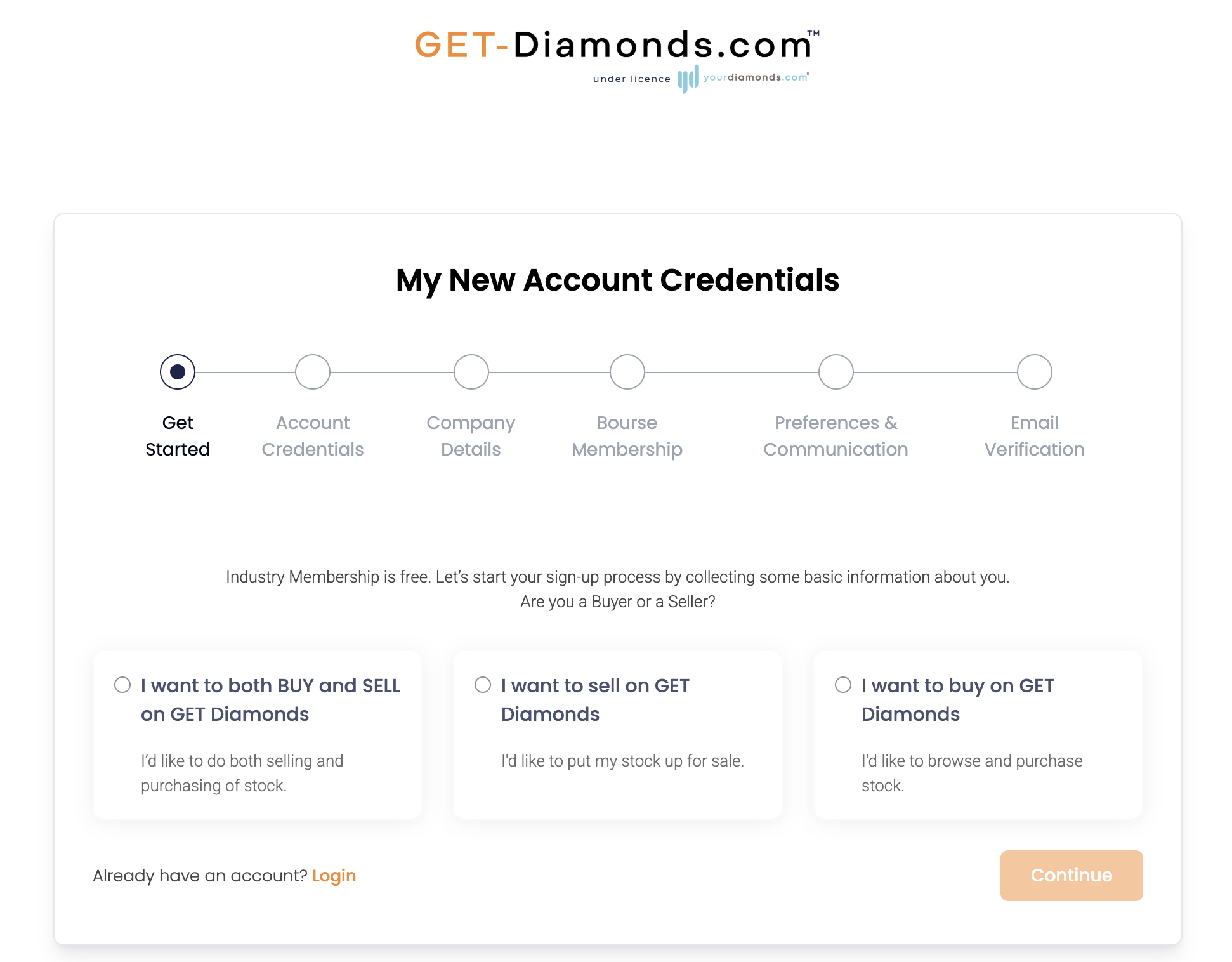Click the Login link

(x=334, y=876)
